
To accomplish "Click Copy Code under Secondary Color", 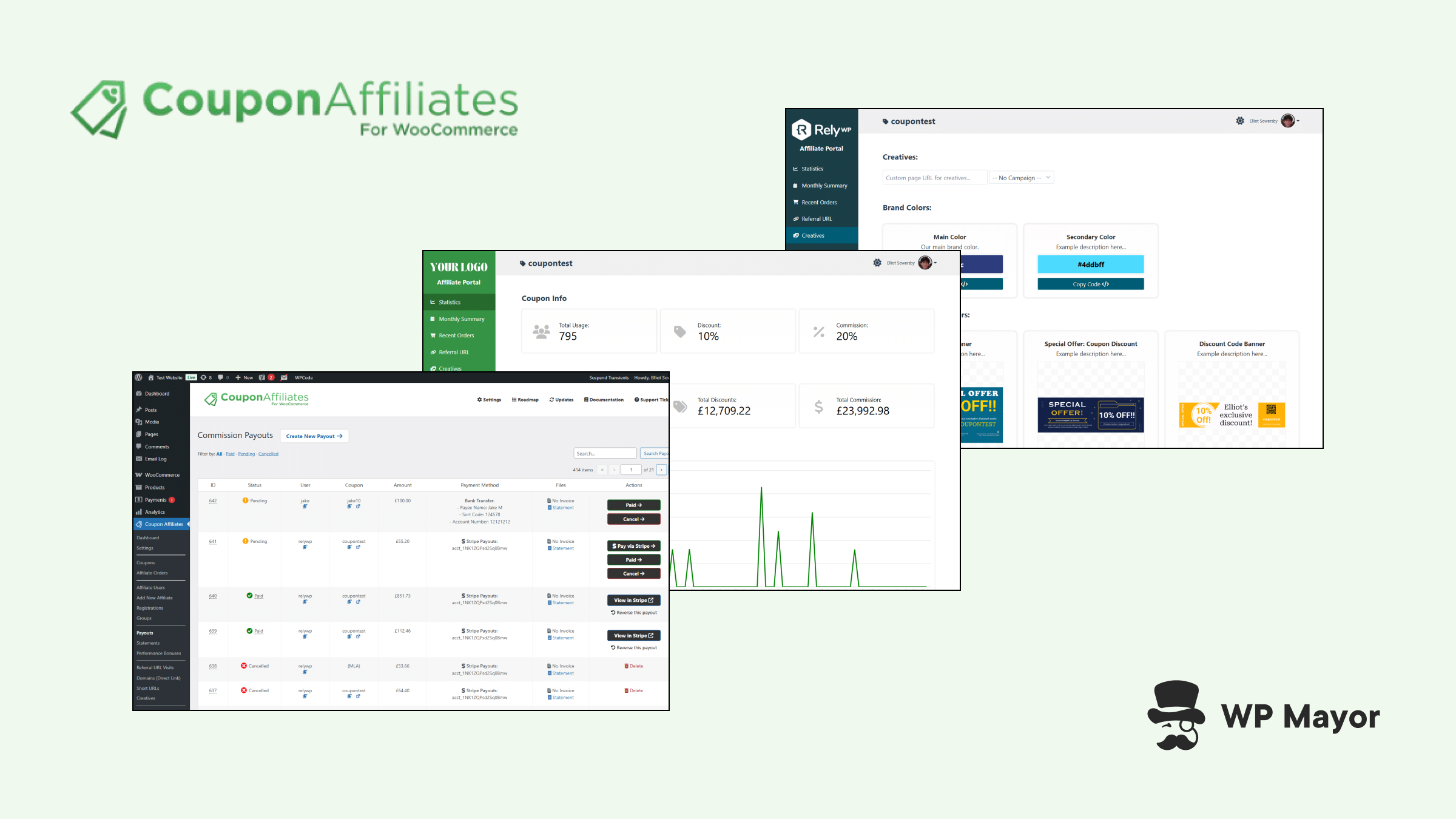I will coord(1090,284).
